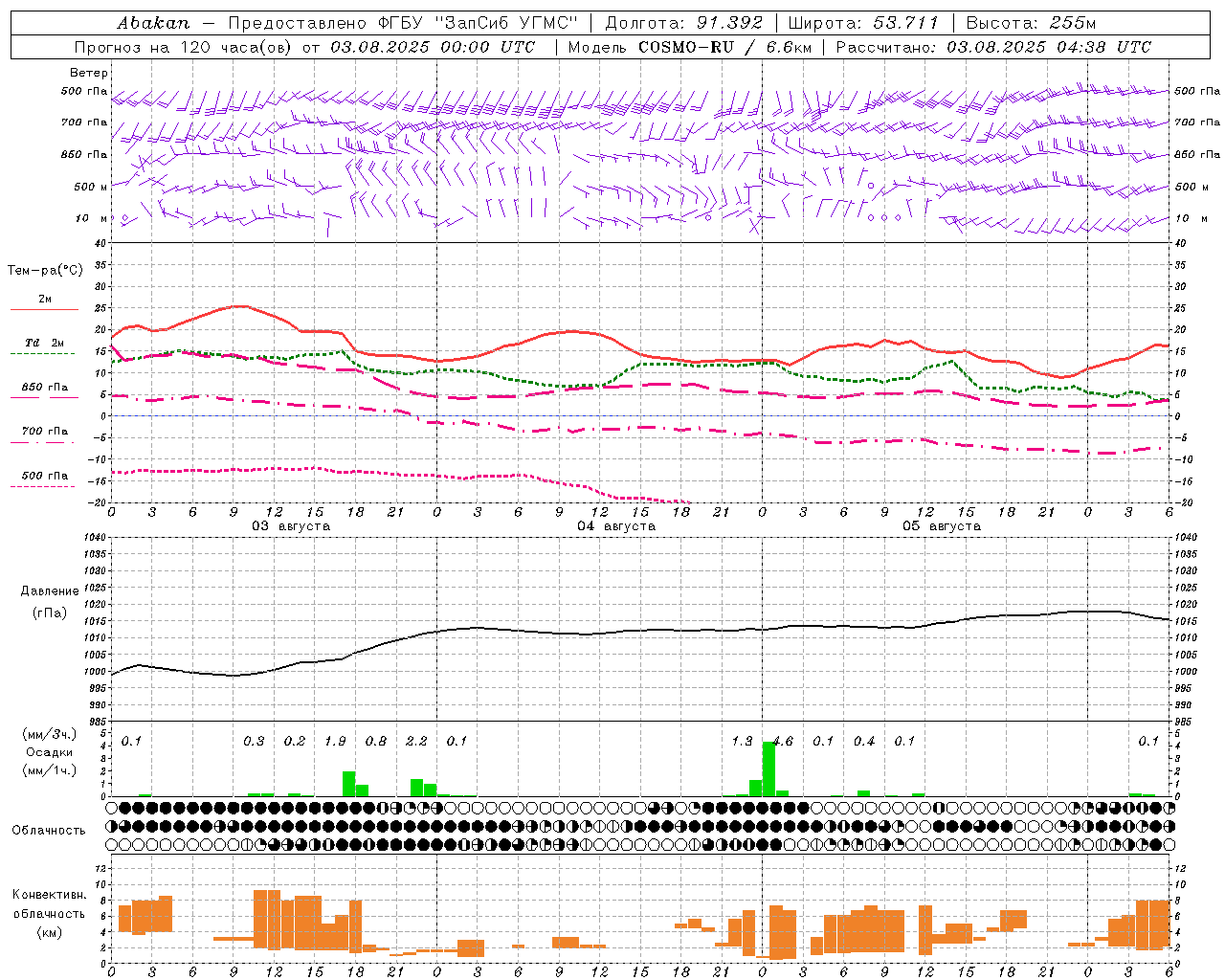Click the "1.3" precipitation total value

coord(742,741)
